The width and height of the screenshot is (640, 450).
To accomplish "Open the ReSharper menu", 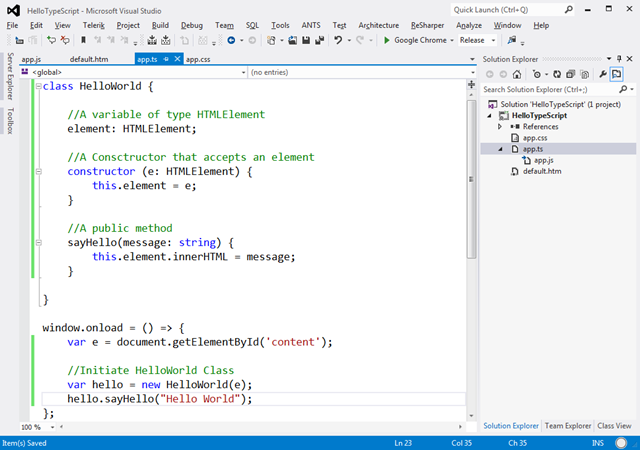I will [x=427, y=25].
